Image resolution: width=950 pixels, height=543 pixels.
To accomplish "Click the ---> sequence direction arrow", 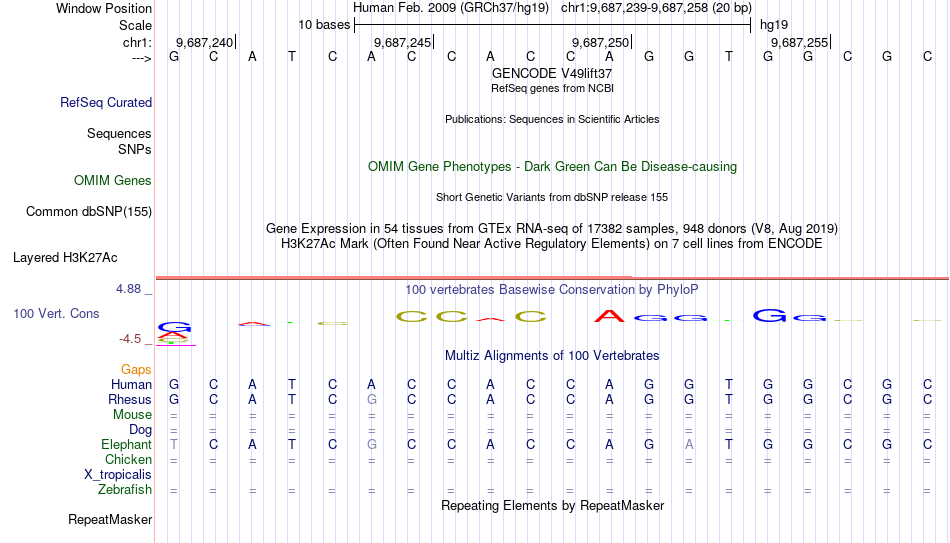I will [141, 58].
